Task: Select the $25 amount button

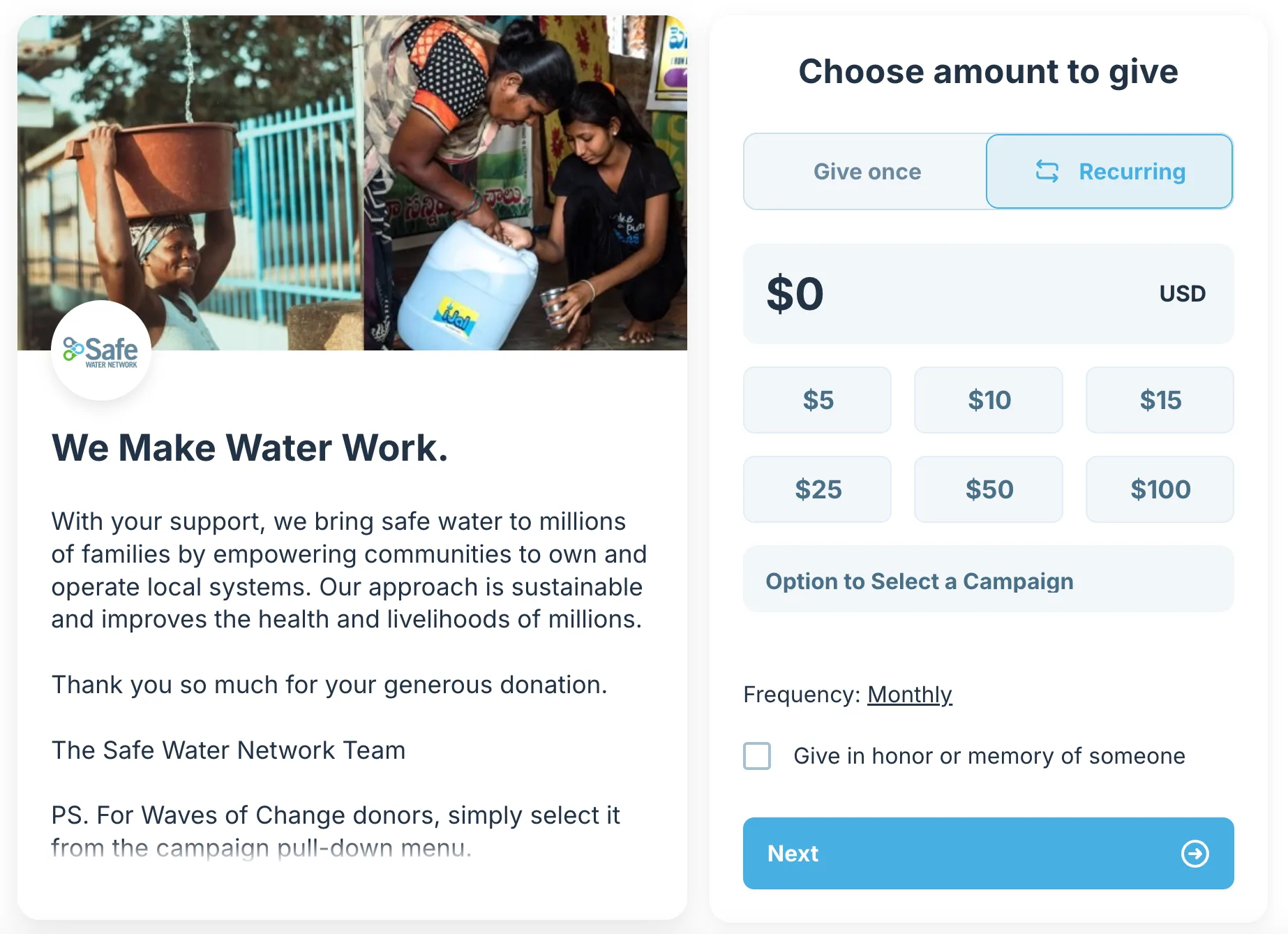Action: click(x=818, y=489)
